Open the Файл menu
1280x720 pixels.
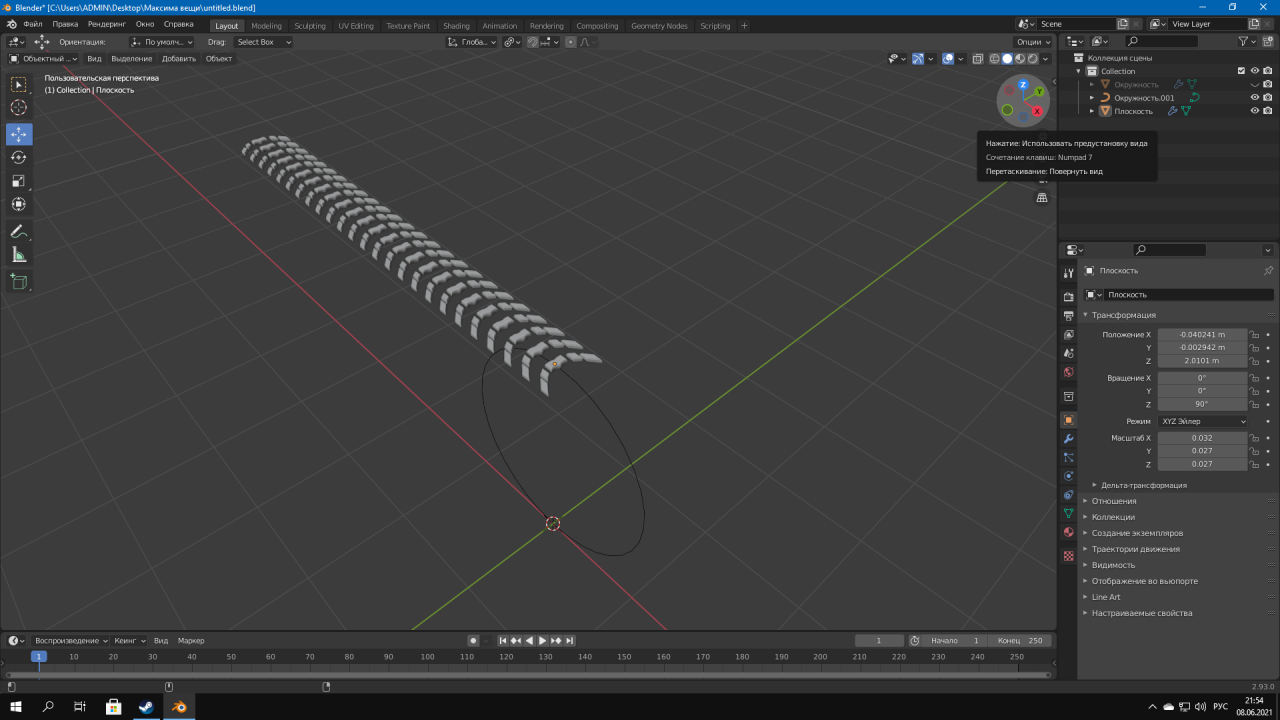[x=32, y=24]
